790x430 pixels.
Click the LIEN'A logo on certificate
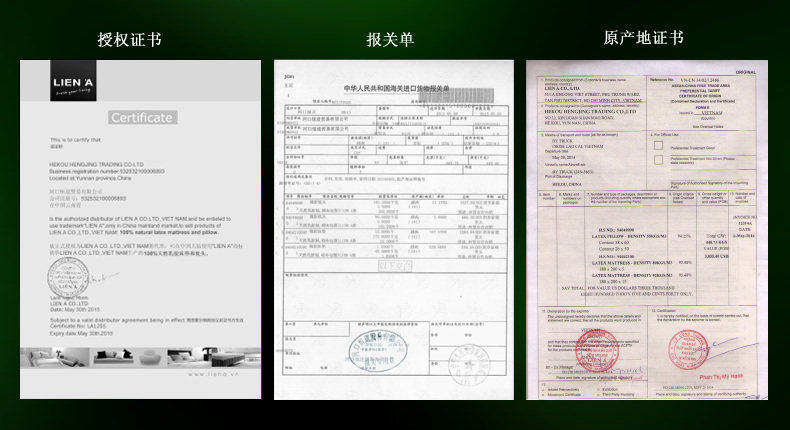click(x=73, y=81)
